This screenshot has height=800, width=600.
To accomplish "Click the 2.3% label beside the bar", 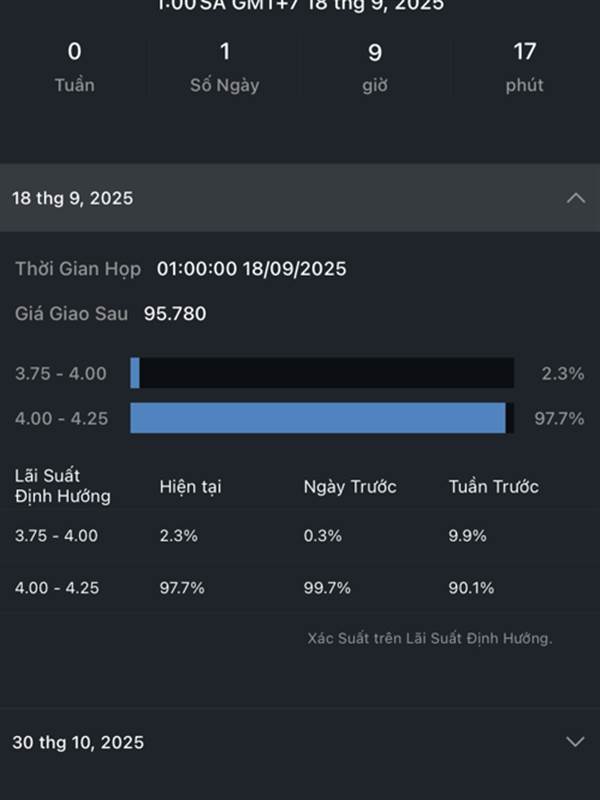I will click(x=563, y=373).
